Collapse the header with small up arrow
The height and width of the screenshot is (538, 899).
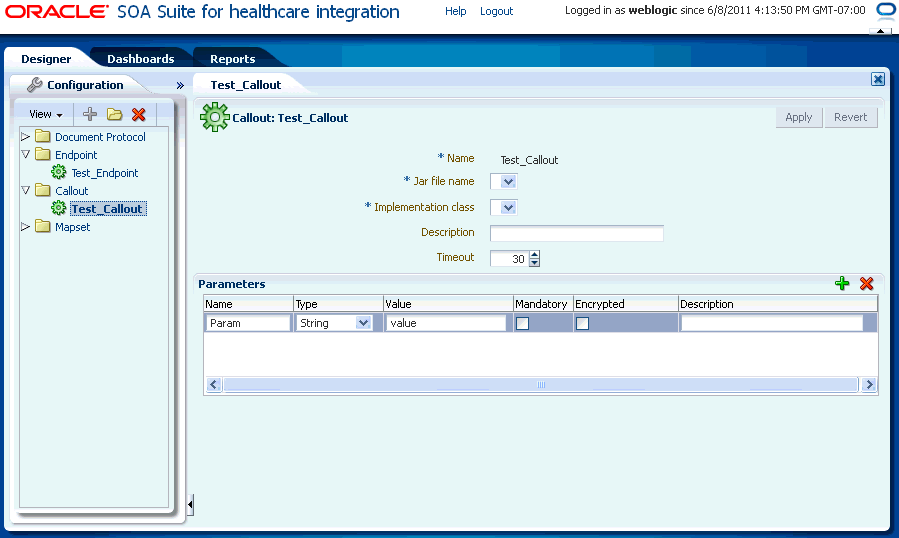click(x=880, y=31)
